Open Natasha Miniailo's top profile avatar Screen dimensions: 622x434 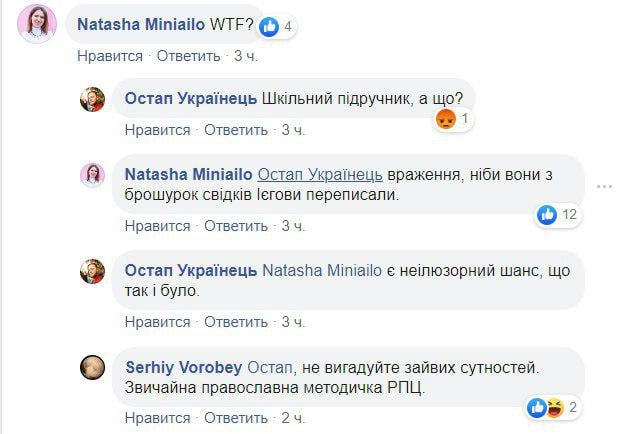click(x=38, y=24)
